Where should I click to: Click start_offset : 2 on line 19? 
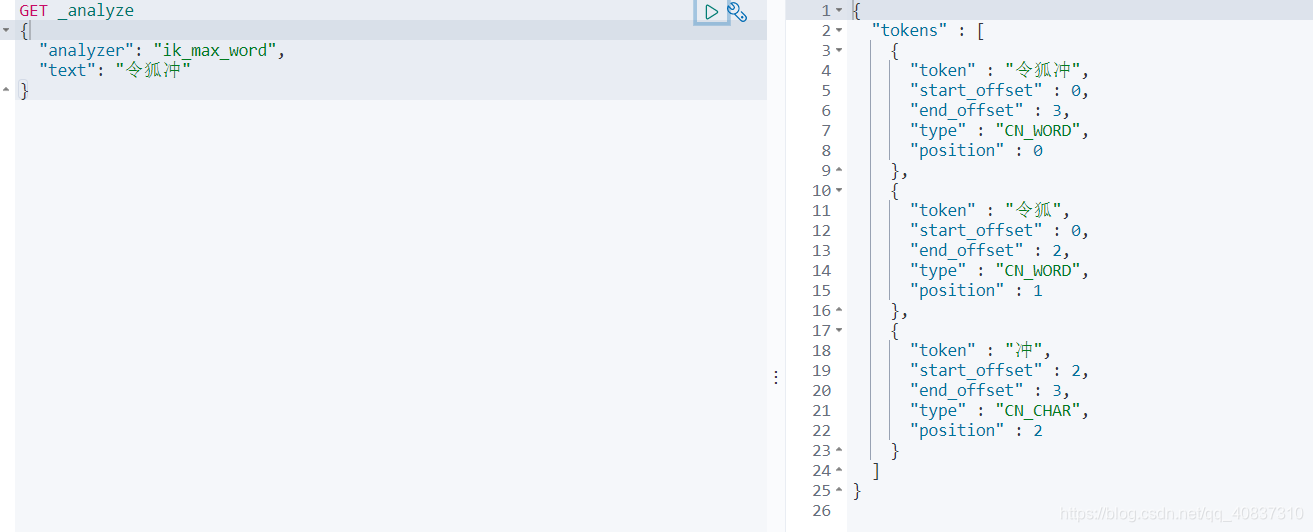998,371
